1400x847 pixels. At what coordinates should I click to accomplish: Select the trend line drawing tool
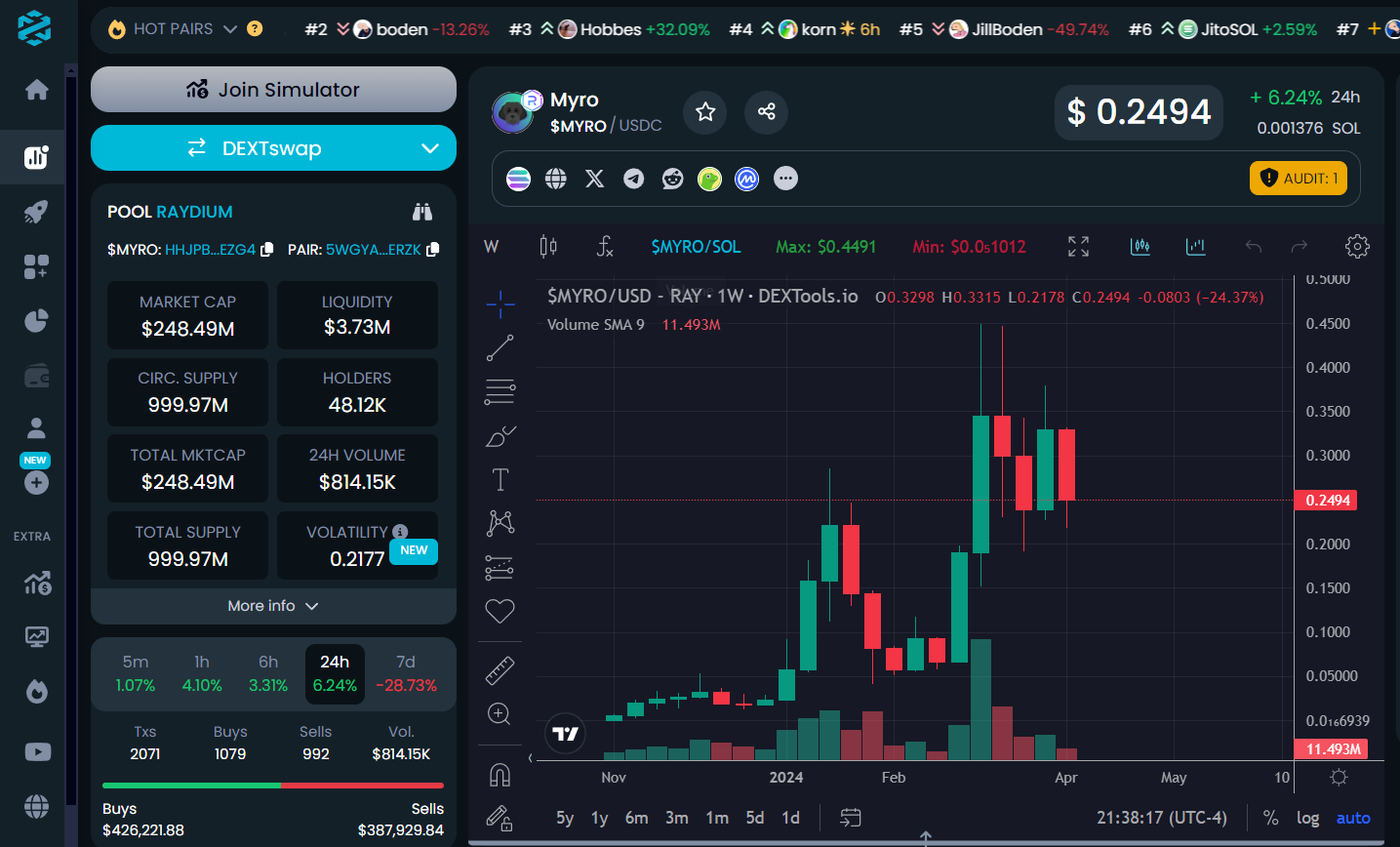coord(500,348)
